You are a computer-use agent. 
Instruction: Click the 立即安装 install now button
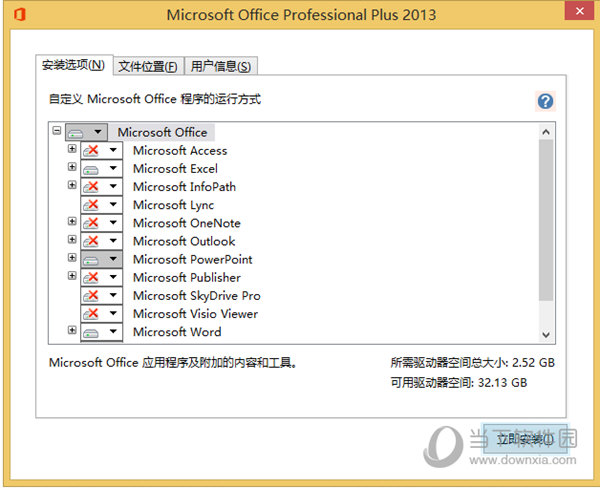tap(525, 439)
